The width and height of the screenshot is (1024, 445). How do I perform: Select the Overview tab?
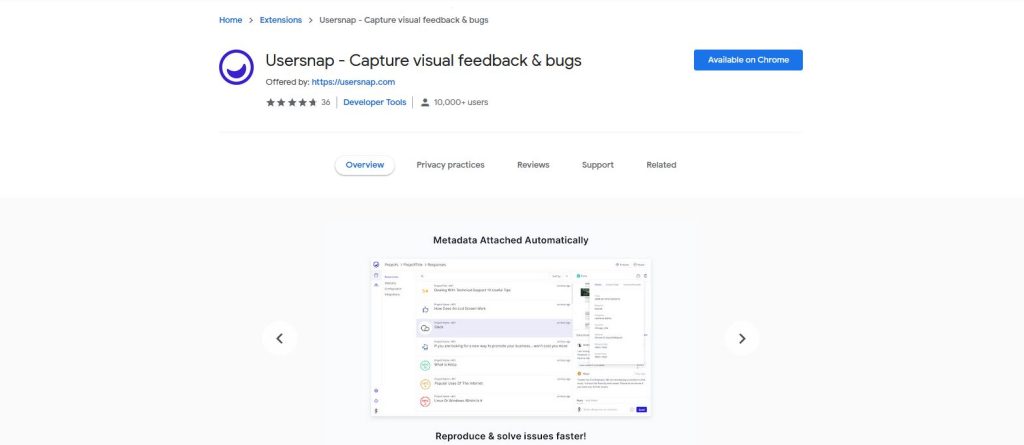[x=364, y=165]
